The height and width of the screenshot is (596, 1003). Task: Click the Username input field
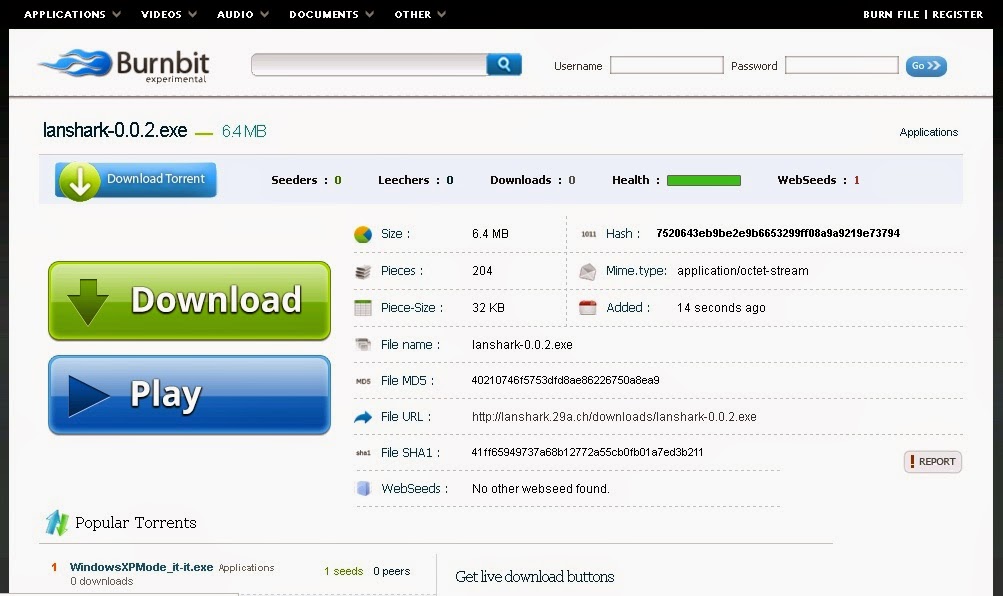(x=666, y=64)
